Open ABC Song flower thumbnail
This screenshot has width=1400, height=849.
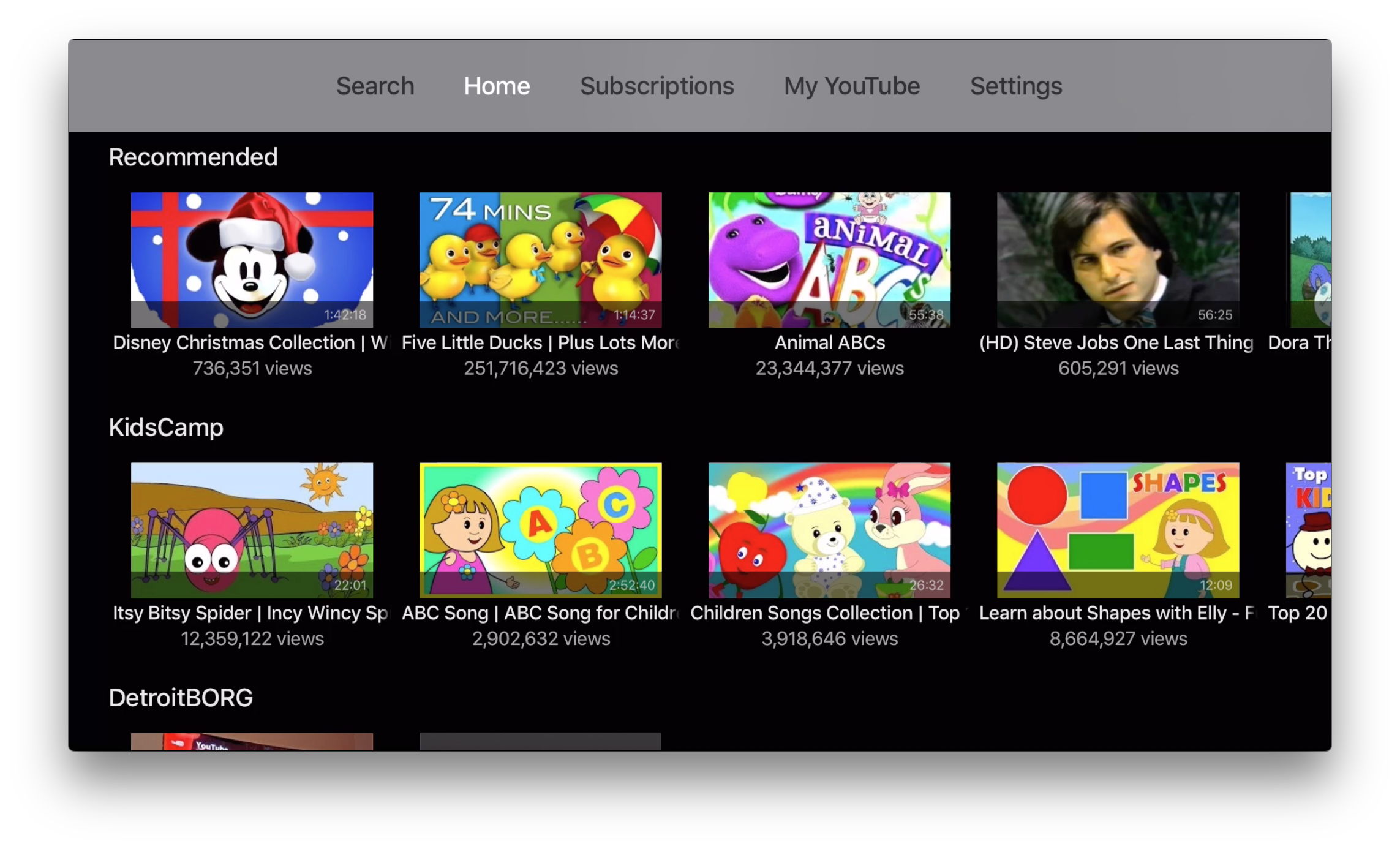540,530
